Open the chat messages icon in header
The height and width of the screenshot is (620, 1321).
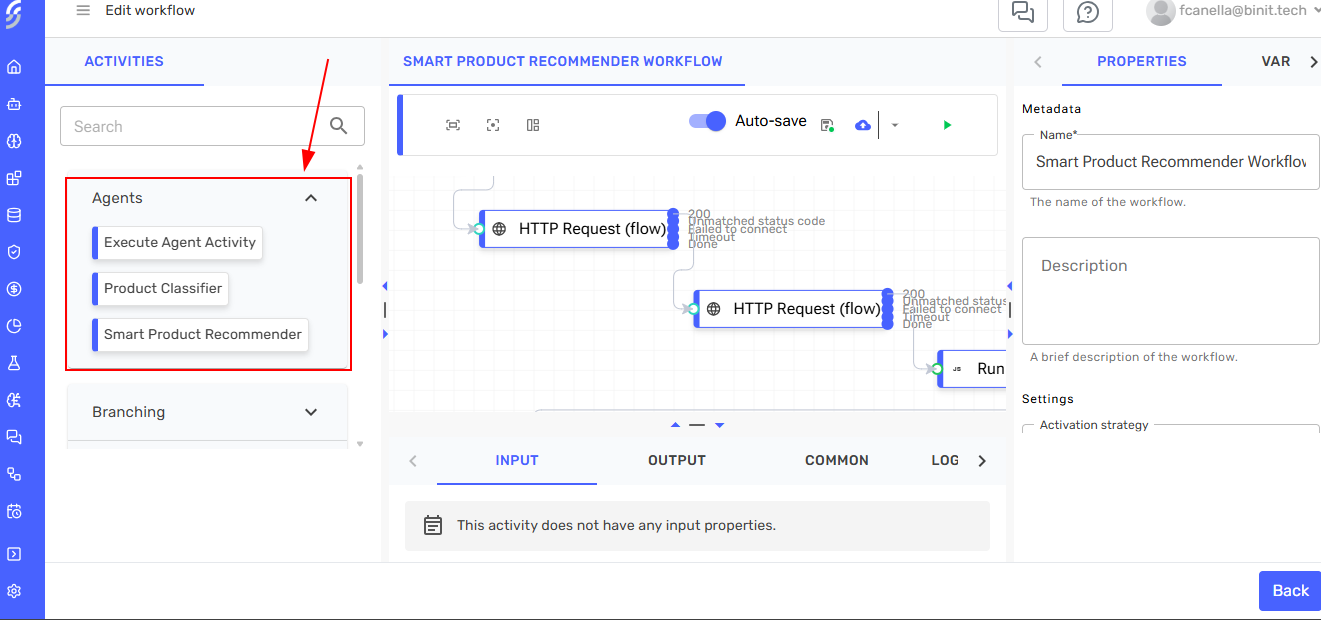tap(1022, 12)
